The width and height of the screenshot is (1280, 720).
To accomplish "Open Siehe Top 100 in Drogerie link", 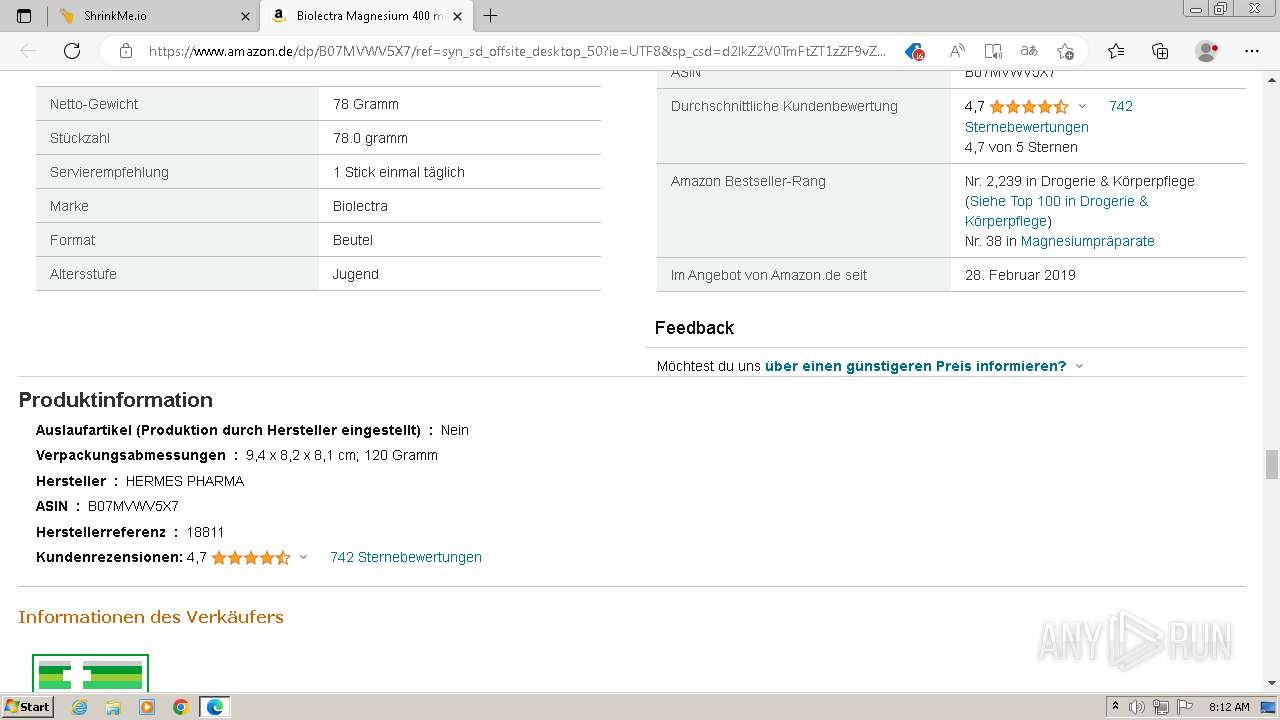I will click(1056, 211).
